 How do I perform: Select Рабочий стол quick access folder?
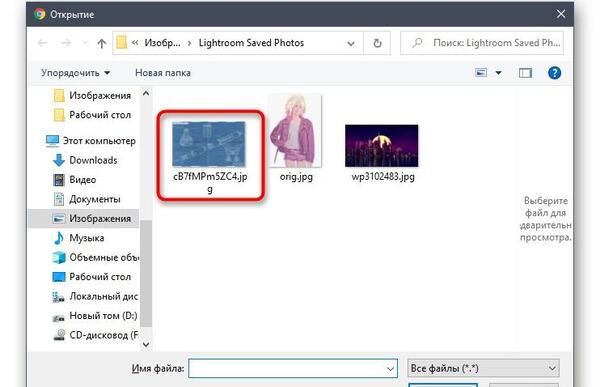(x=93, y=115)
